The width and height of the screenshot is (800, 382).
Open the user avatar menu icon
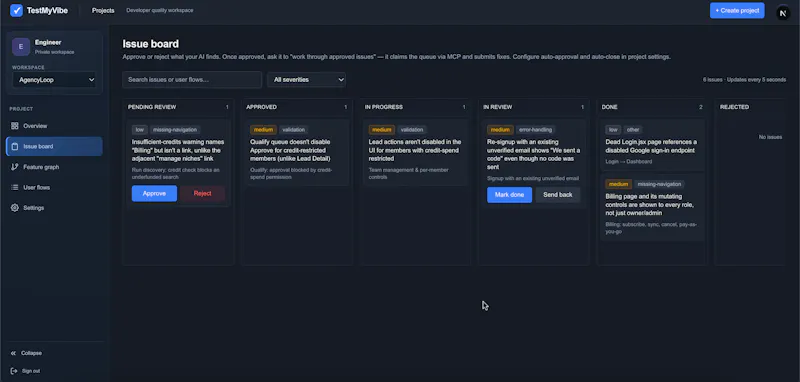click(x=783, y=13)
